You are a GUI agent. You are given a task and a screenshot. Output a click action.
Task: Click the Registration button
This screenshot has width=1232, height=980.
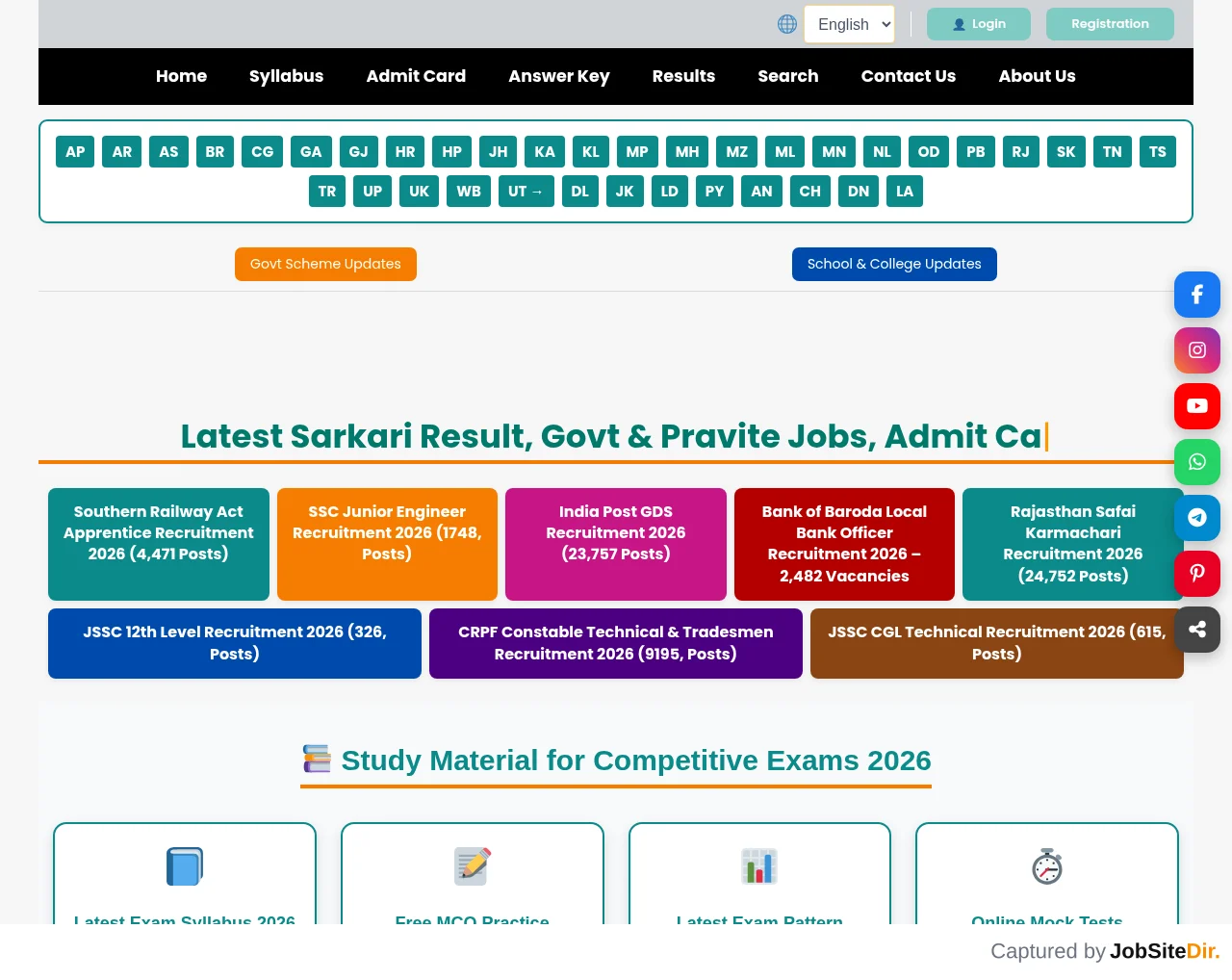tap(1110, 24)
